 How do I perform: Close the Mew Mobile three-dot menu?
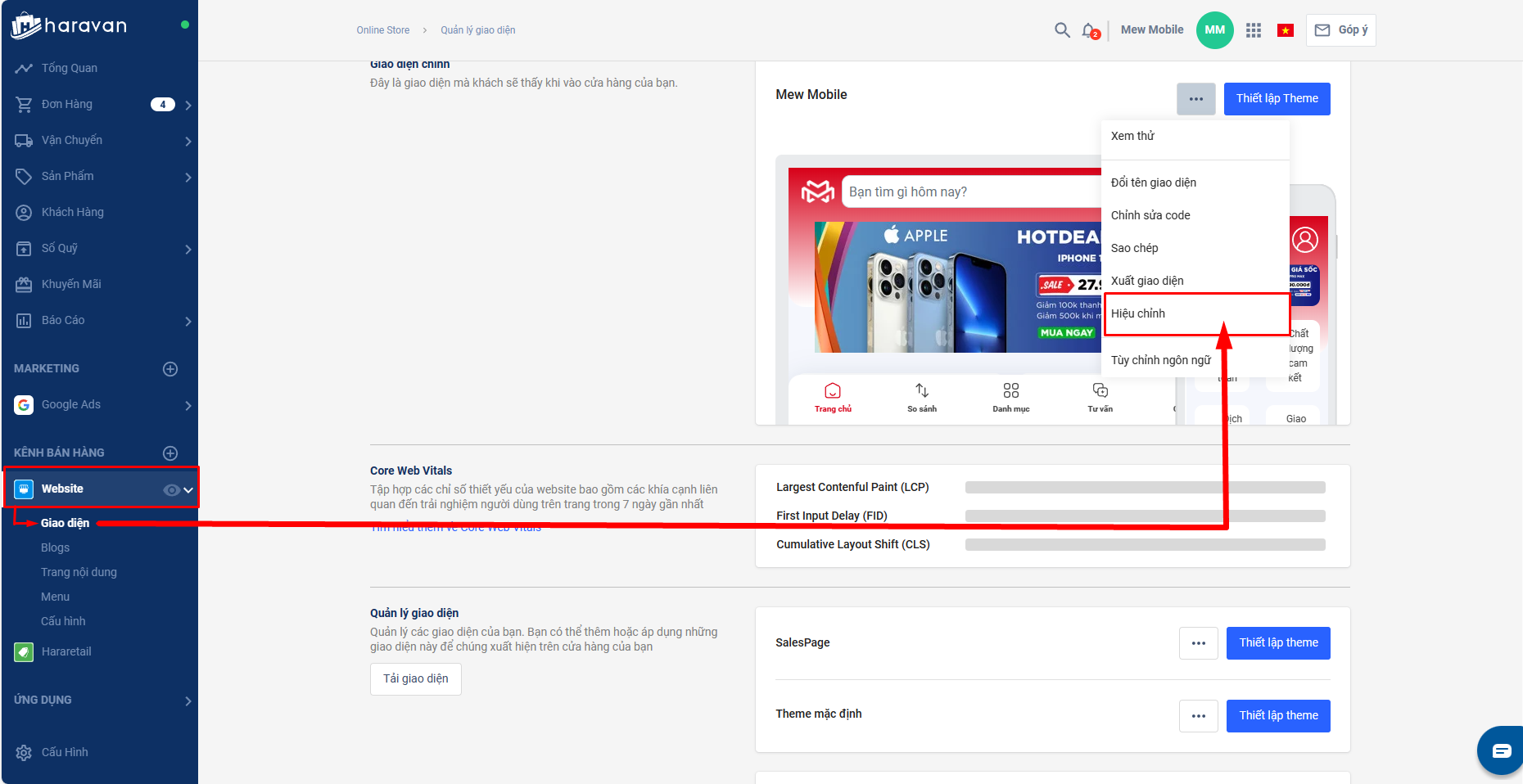[x=1196, y=99]
